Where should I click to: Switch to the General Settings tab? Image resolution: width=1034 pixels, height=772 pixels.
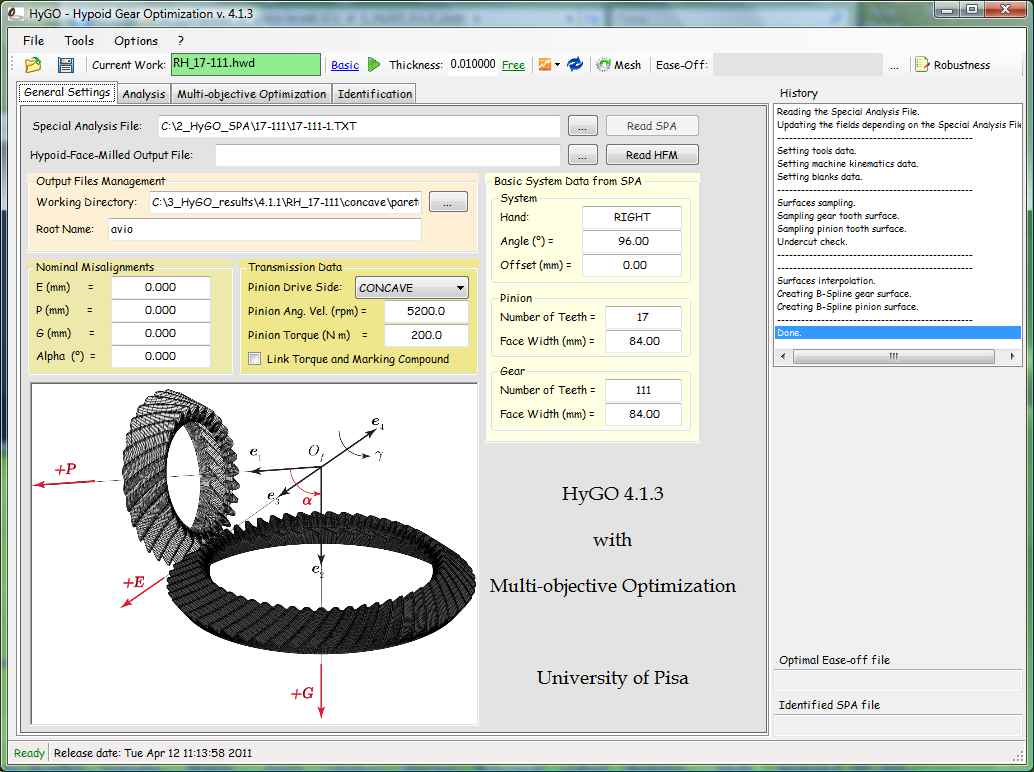(x=67, y=92)
